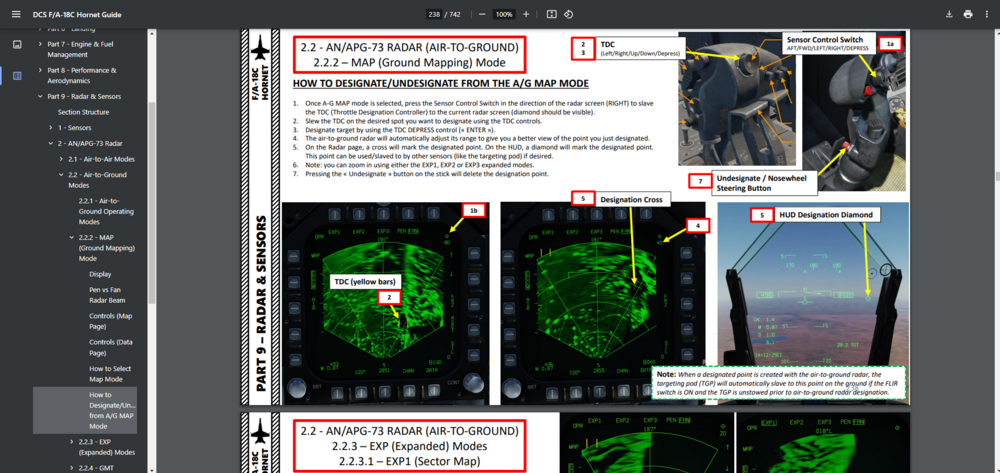Expand Part 8 - Performance & Aerodynamics chevron

coord(41,70)
